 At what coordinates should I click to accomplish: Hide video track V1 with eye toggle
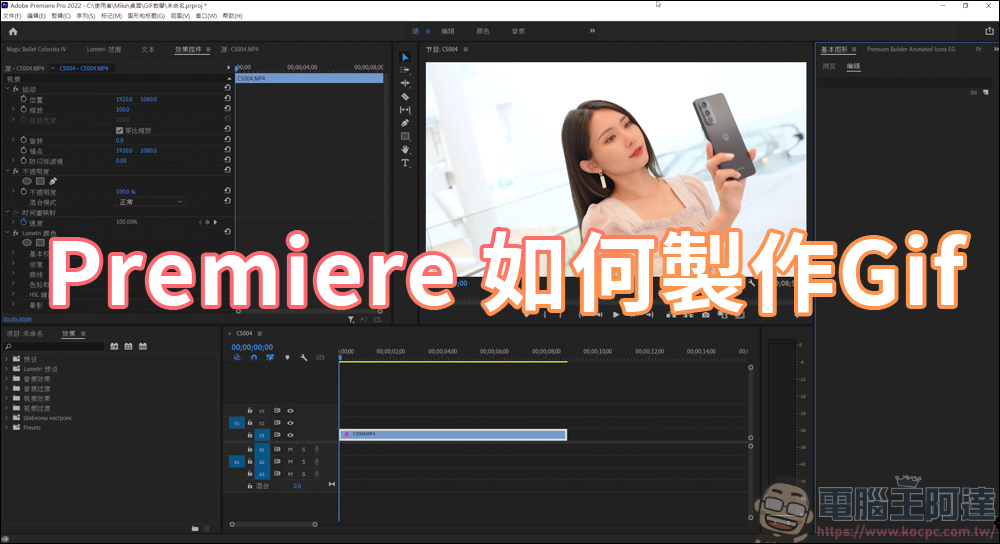290,435
